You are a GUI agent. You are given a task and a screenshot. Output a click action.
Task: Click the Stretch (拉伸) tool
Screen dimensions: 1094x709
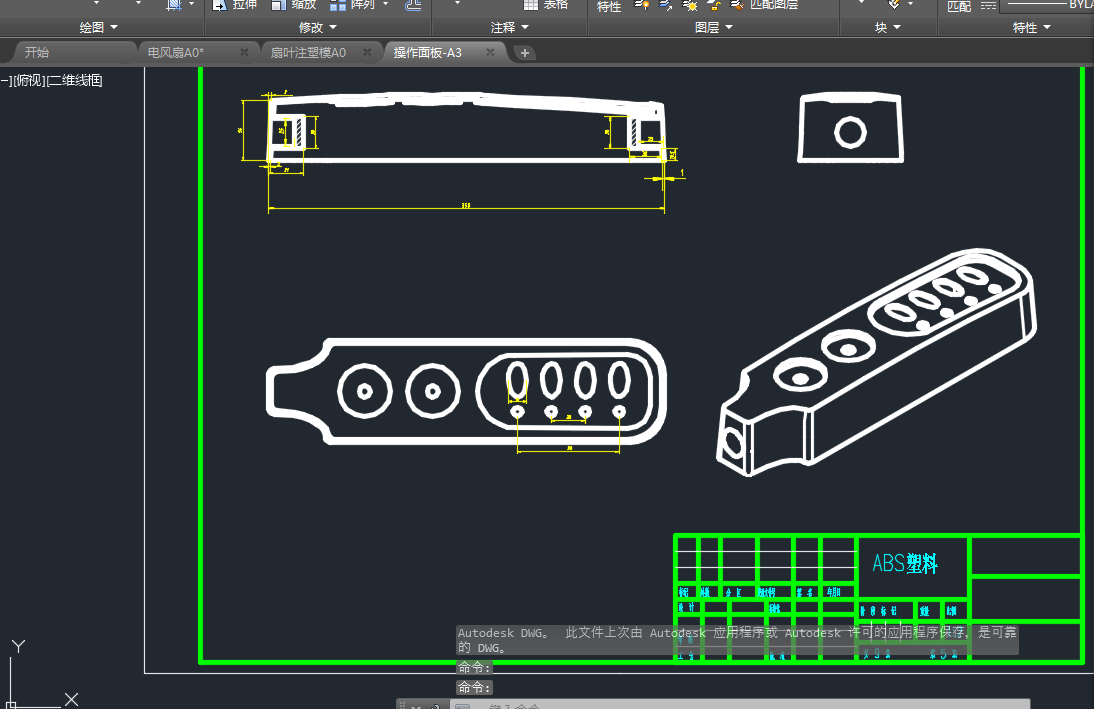[x=234, y=4]
